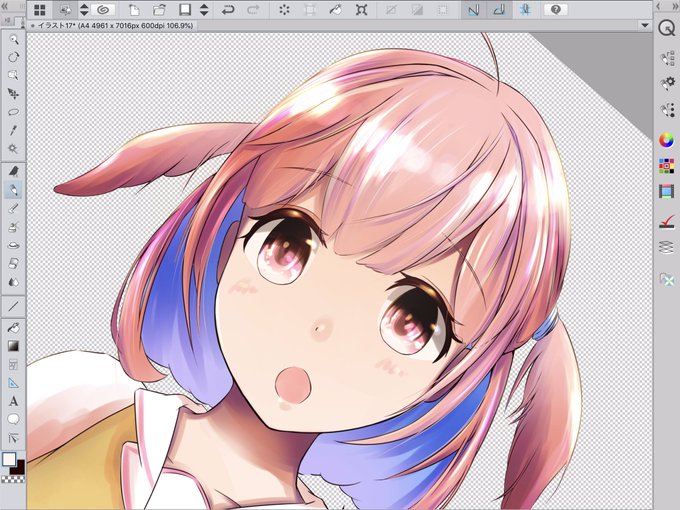Open the Color Set palette
Image resolution: width=680 pixels, height=510 pixels.
667,166
